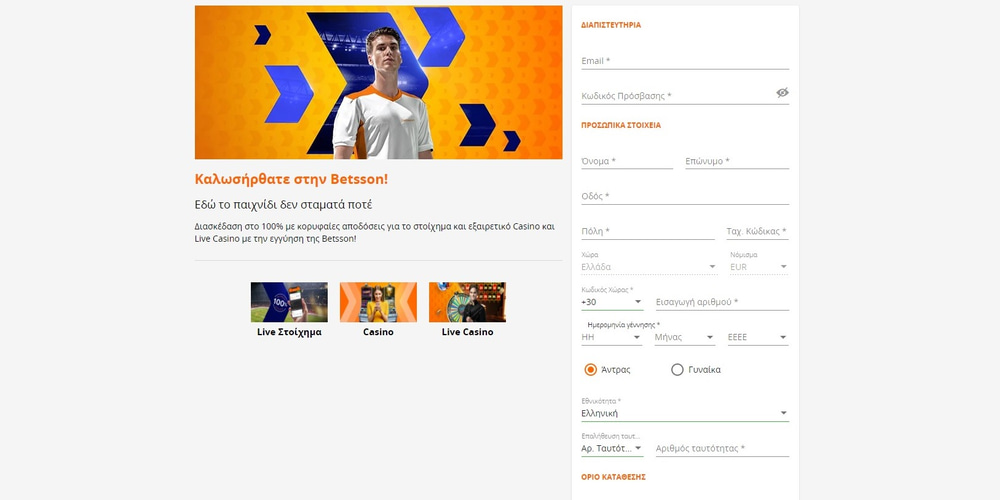Click the Επώνυμο surname field
The width and height of the screenshot is (1000, 500).
737,161
